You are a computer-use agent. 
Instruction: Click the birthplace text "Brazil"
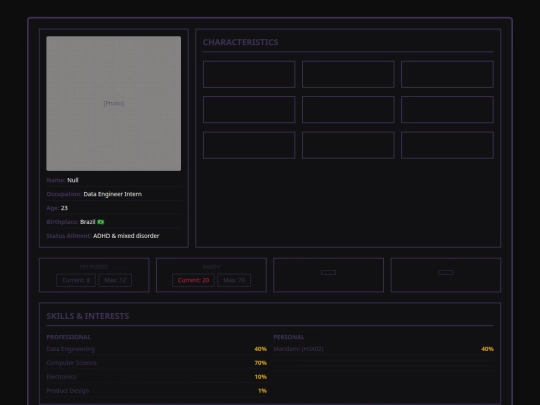[87, 222]
